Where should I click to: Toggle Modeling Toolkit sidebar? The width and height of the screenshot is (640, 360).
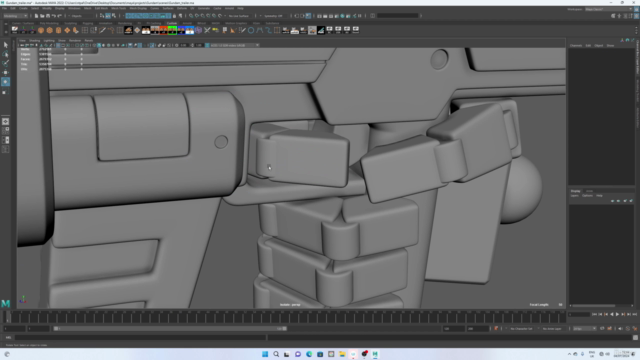tap(613, 16)
